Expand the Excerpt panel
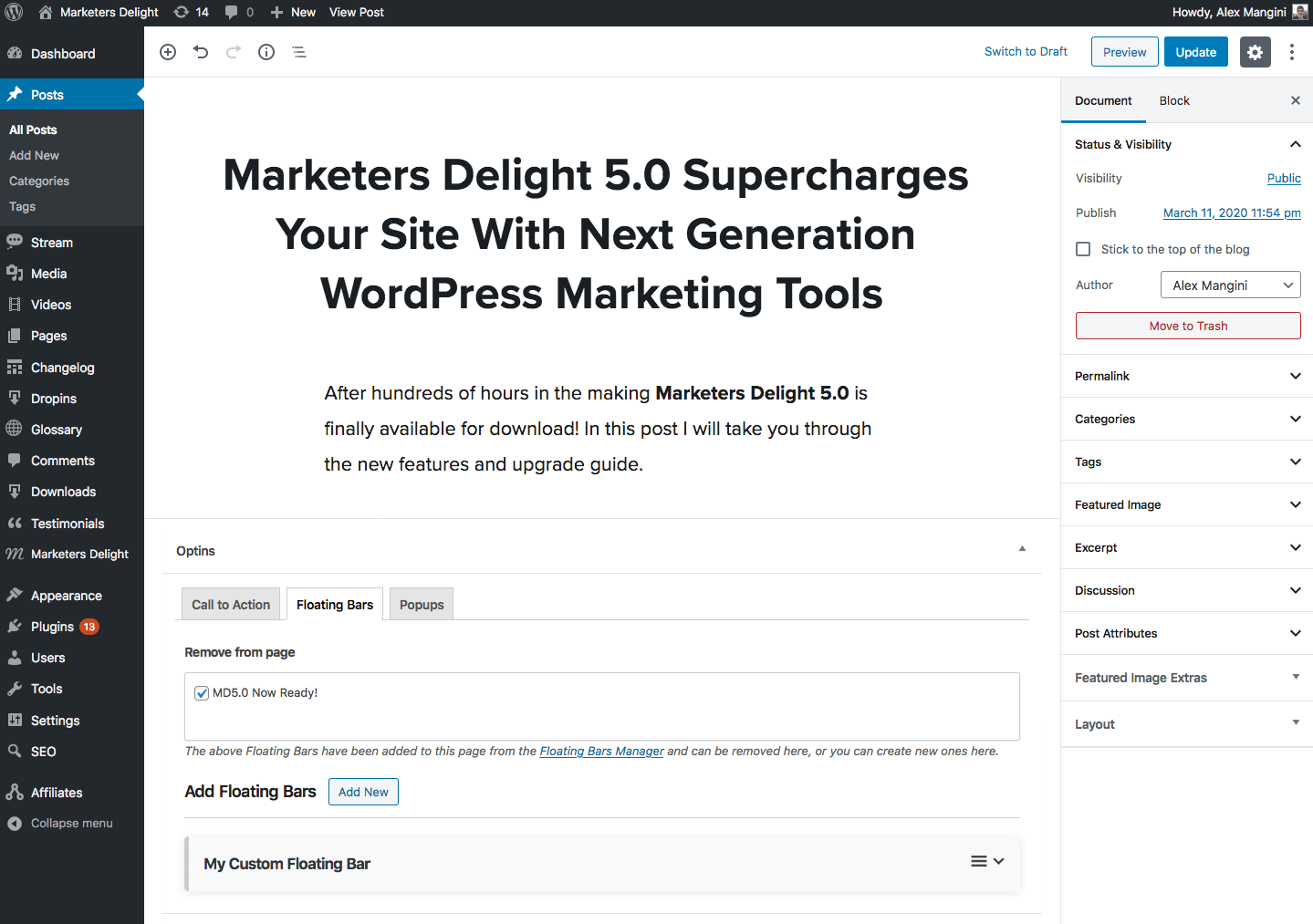This screenshot has width=1313, height=924. [1187, 547]
